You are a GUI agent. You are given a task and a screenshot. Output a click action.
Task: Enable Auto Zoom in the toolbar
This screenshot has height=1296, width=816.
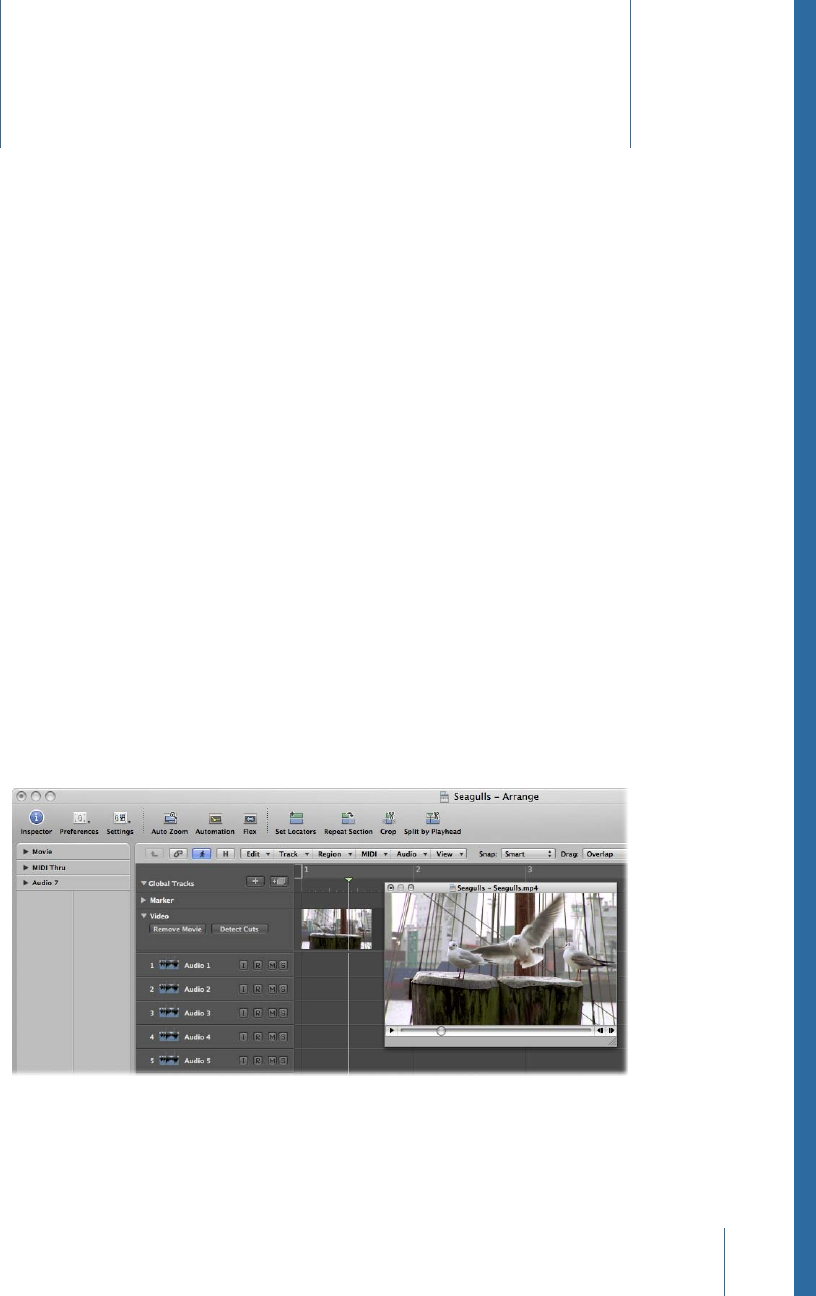(x=170, y=817)
